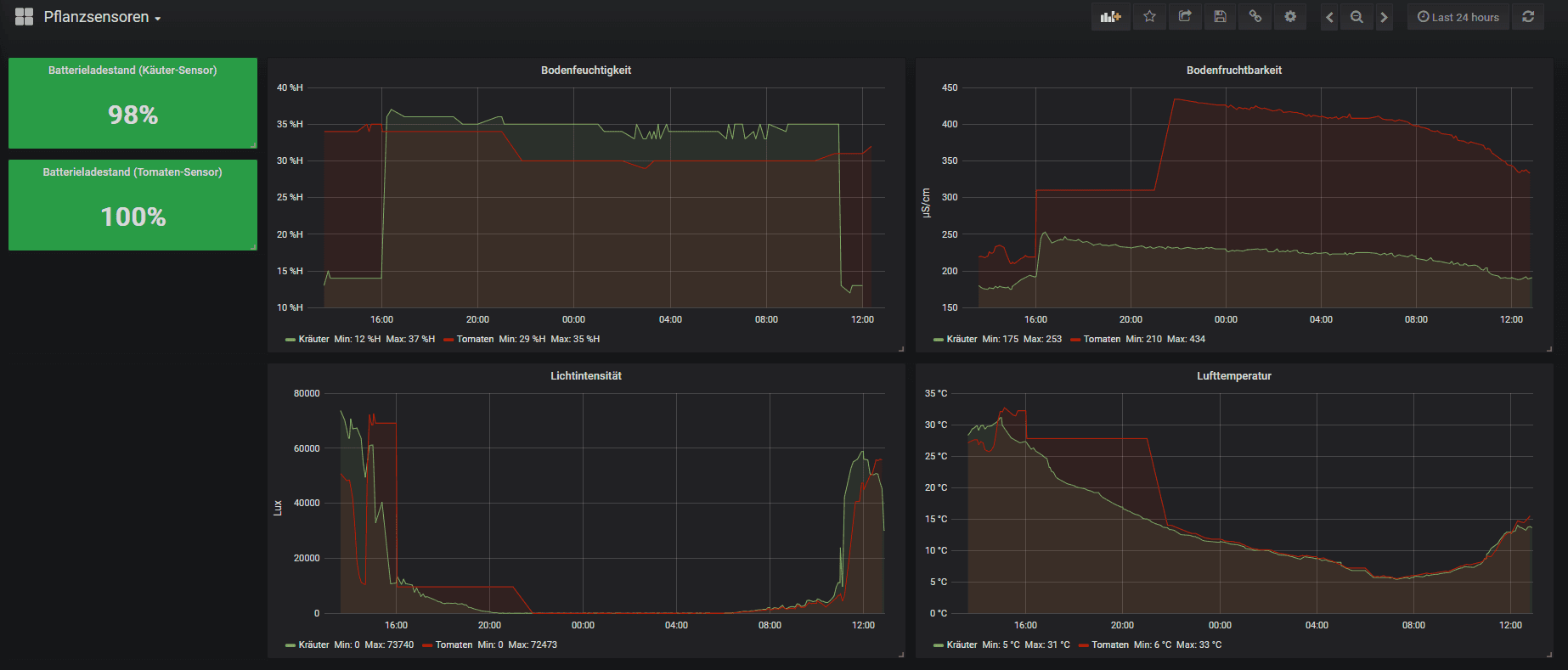Viewport: 1568px width, 670px height.
Task: Open the Last 24 hours time picker
Action: tap(1458, 17)
